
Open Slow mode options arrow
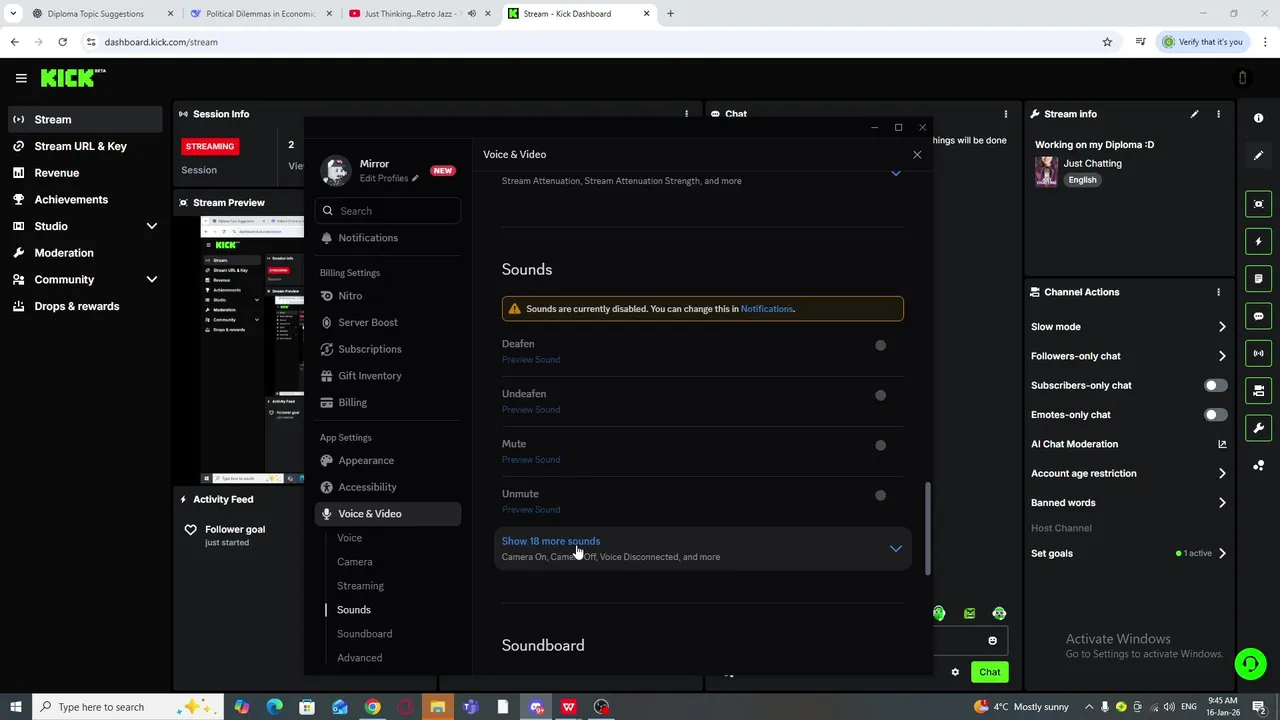(x=1222, y=327)
